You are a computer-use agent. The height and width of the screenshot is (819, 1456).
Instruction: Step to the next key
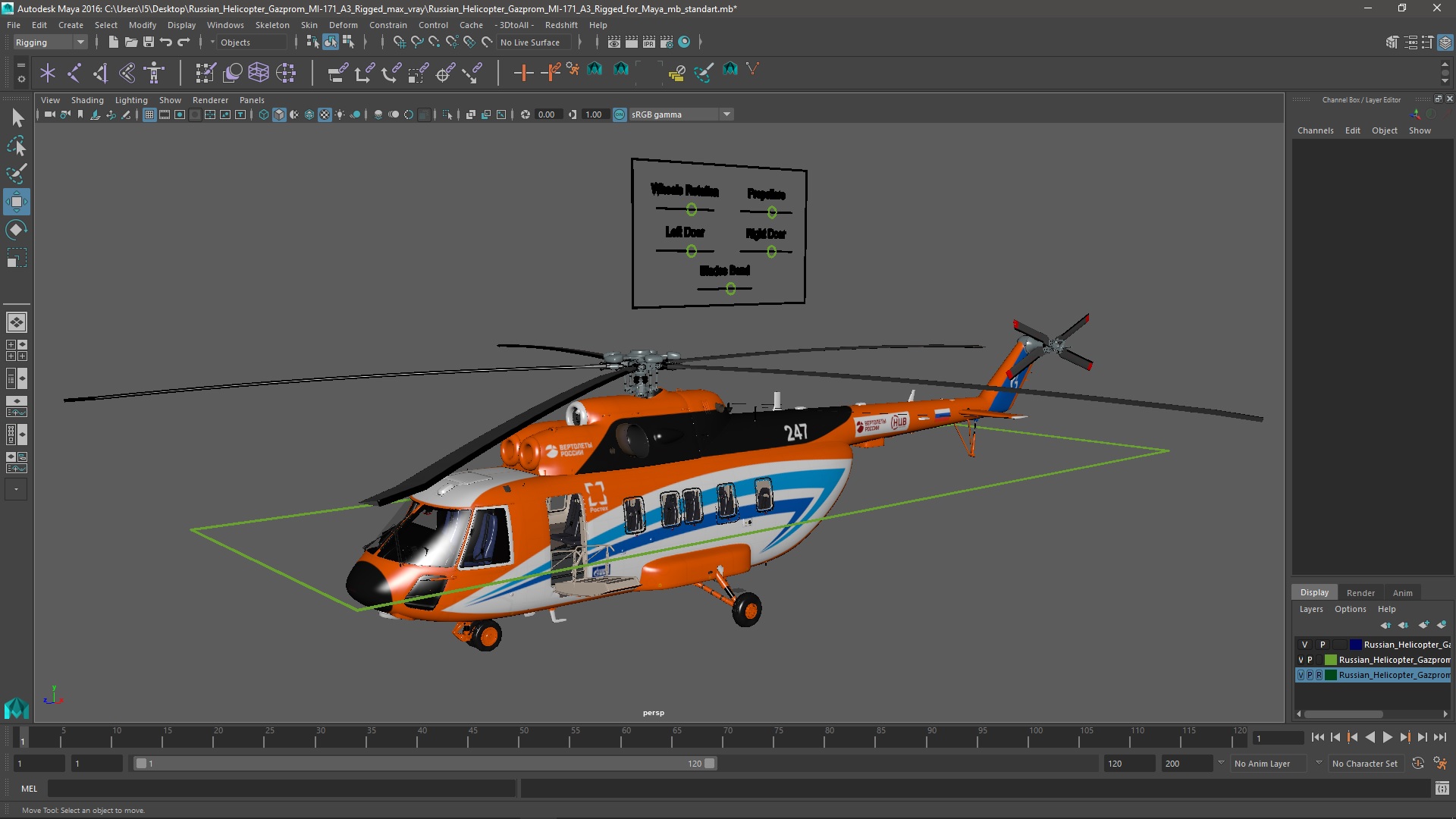1404,737
